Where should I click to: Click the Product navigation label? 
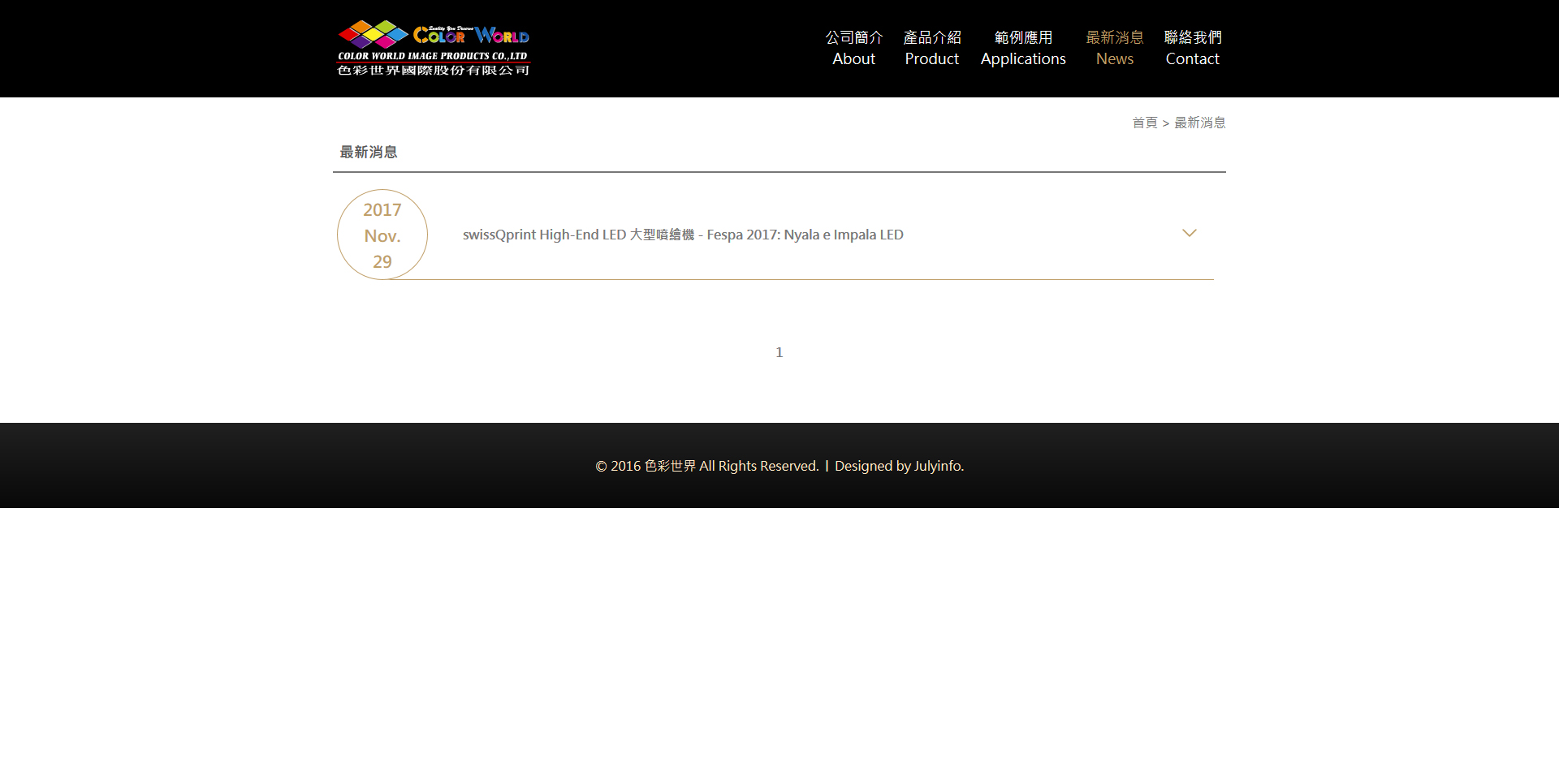click(x=931, y=58)
